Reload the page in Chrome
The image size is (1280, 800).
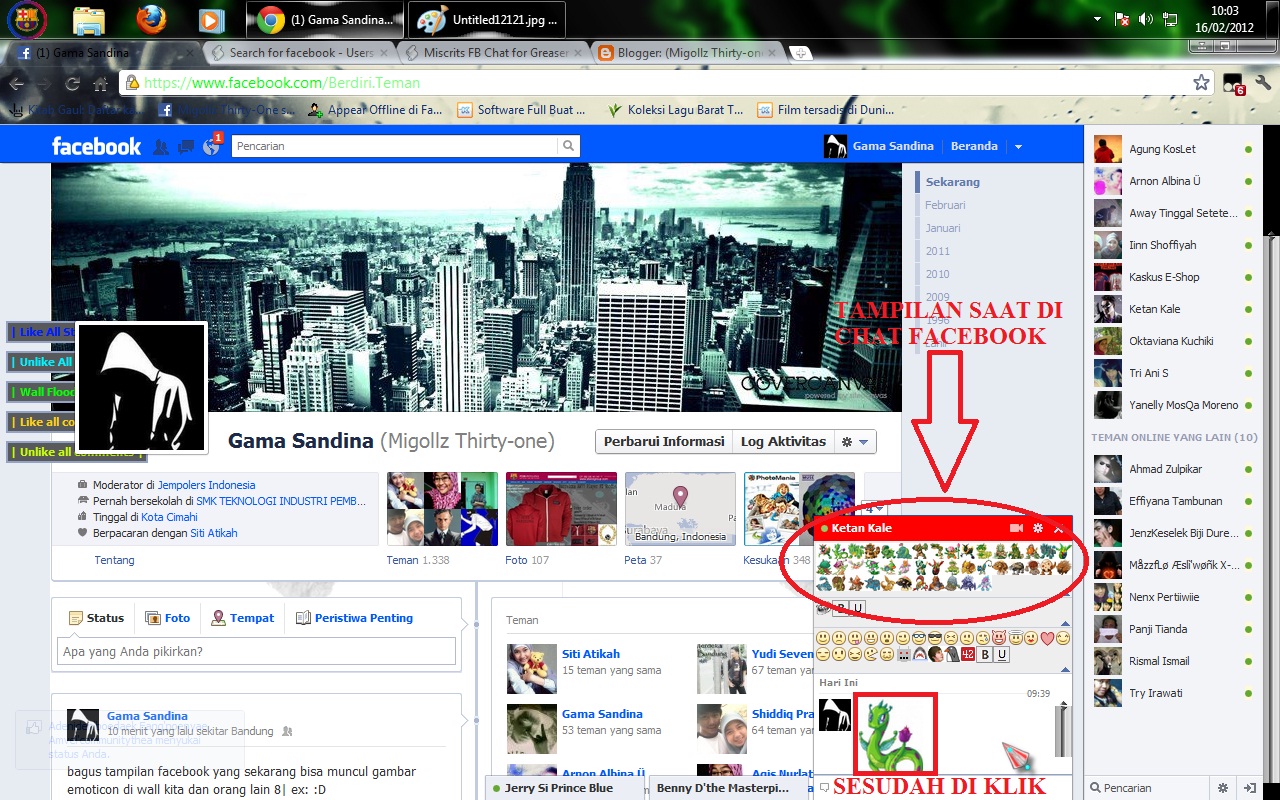(x=72, y=83)
